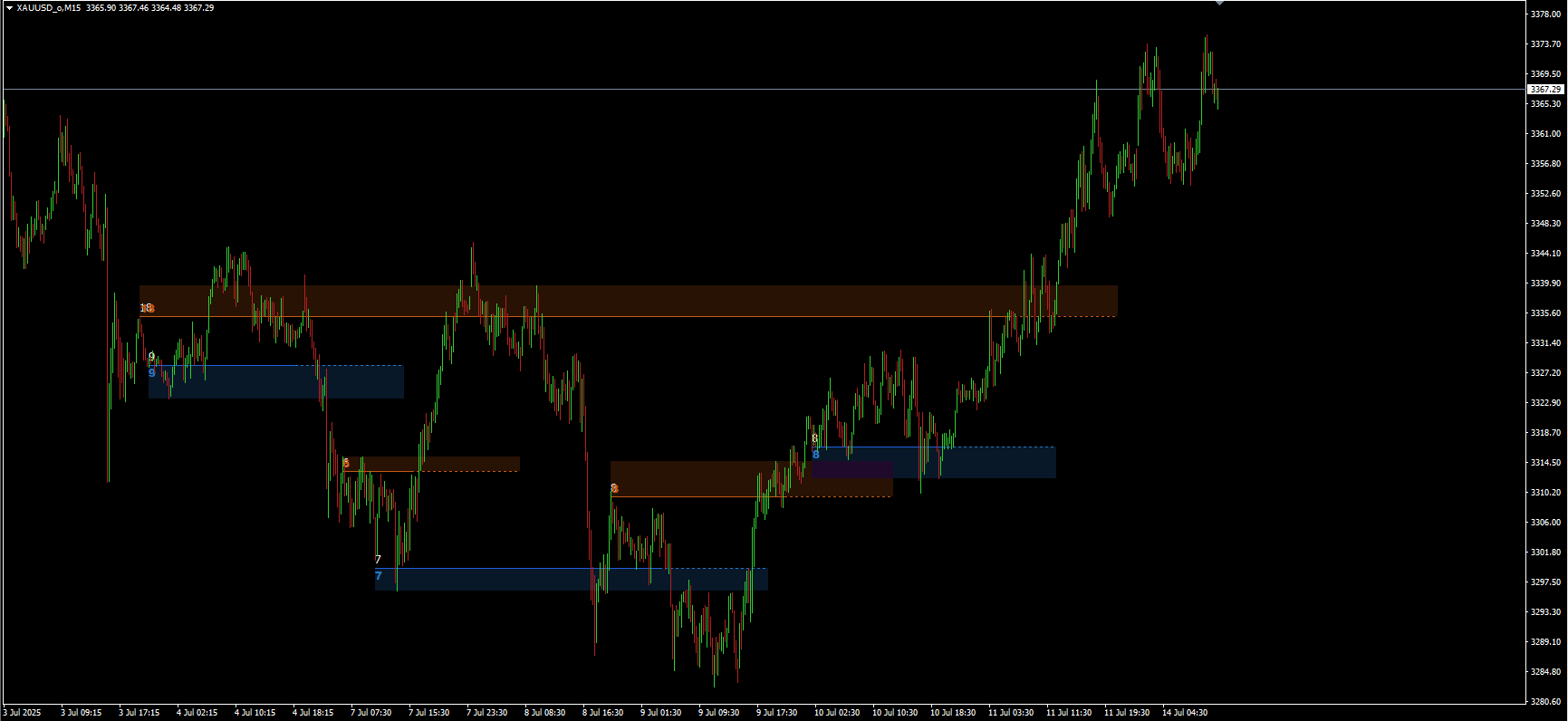This screenshot has height=721, width=1568.
Task: Click the white 7 label above the blue zone
Action: 379,560
